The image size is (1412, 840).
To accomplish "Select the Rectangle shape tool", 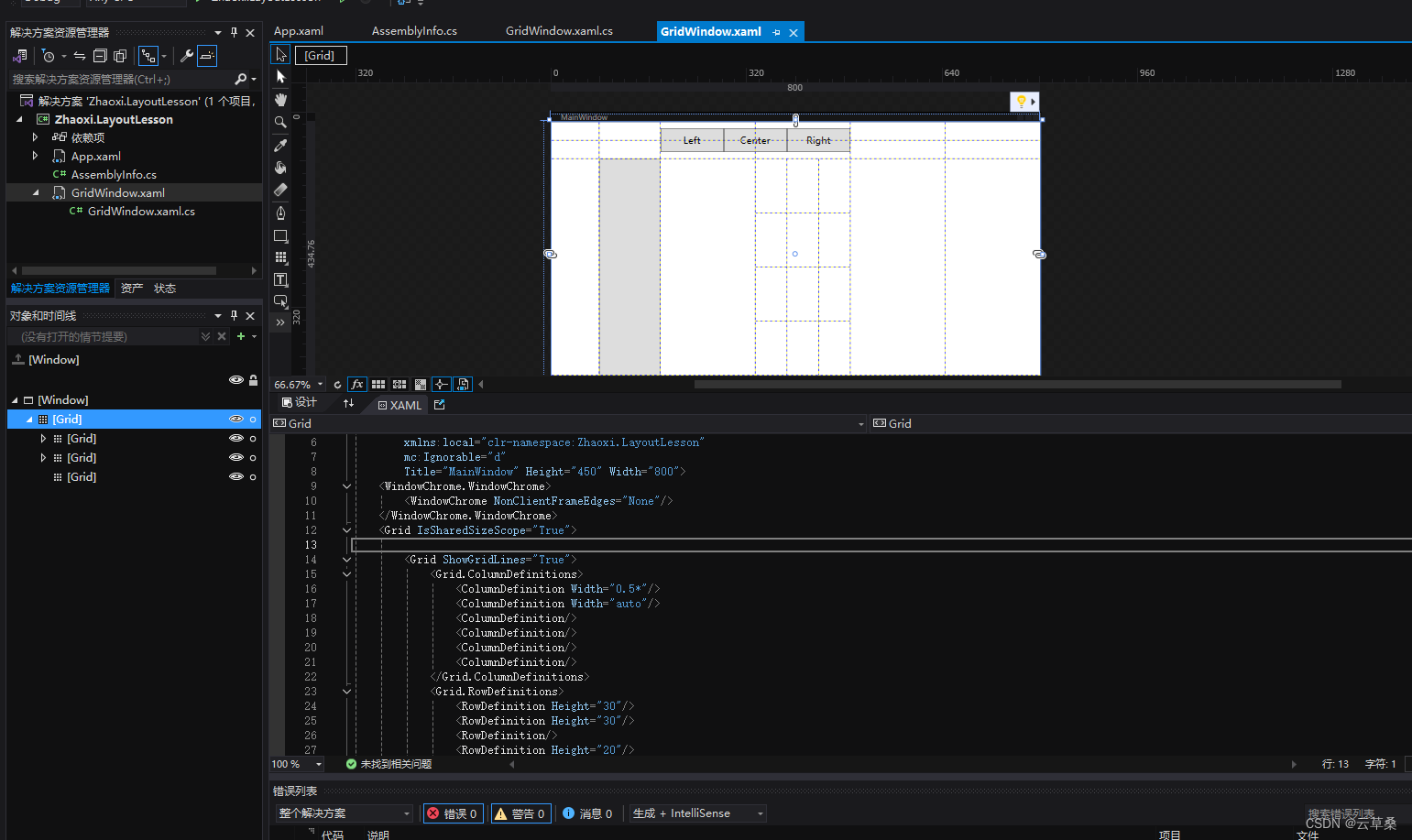I will pos(280,236).
